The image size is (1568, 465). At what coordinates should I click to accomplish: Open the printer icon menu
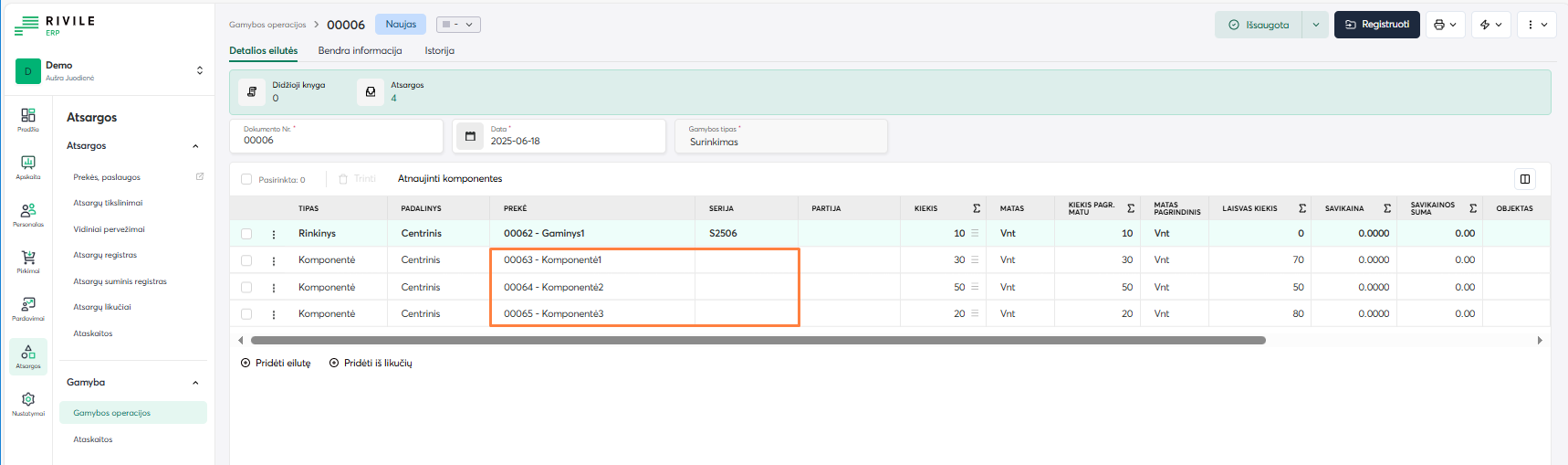tap(1445, 25)
